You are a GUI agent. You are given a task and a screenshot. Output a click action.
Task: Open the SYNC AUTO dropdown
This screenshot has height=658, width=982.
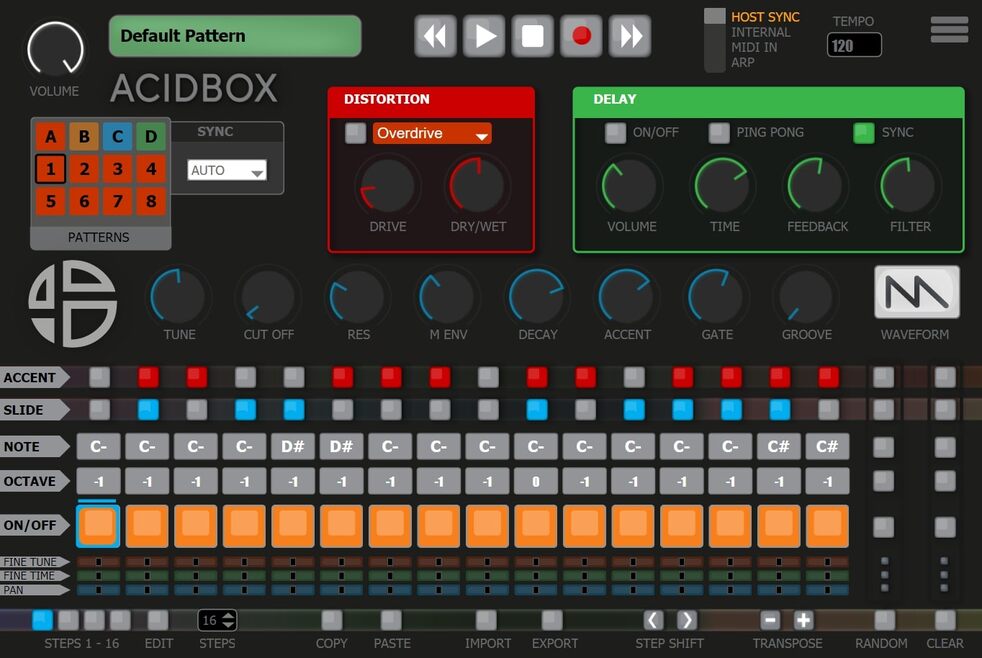[x=226, y=170]
